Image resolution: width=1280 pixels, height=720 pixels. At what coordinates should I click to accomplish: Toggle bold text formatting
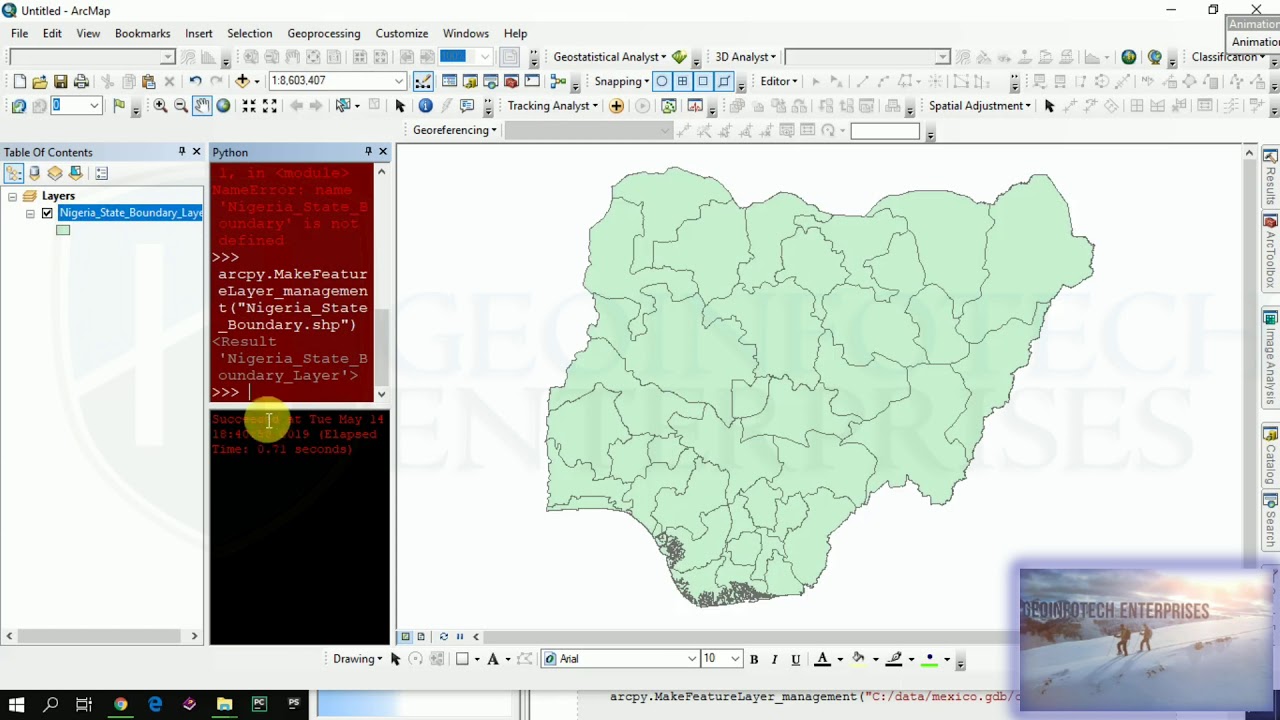tap(754, 659)
